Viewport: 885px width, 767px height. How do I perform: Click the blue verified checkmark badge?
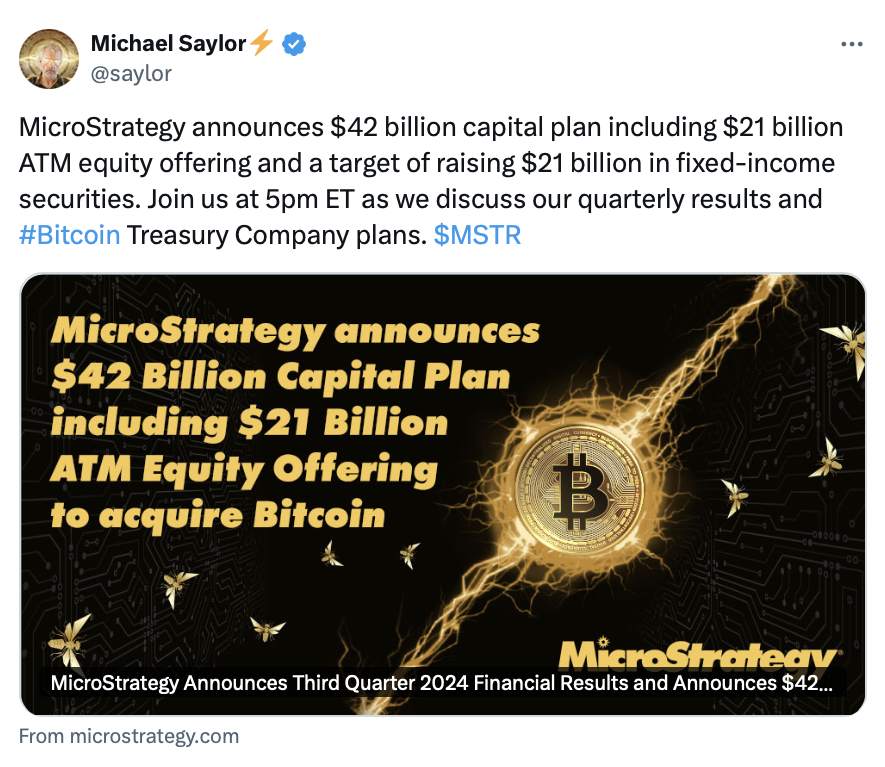click(x=294, y=44)
